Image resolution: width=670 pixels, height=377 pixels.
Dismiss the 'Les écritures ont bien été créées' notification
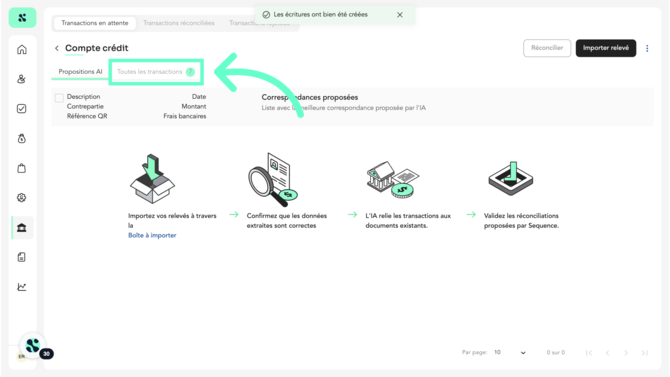point(400,15)
